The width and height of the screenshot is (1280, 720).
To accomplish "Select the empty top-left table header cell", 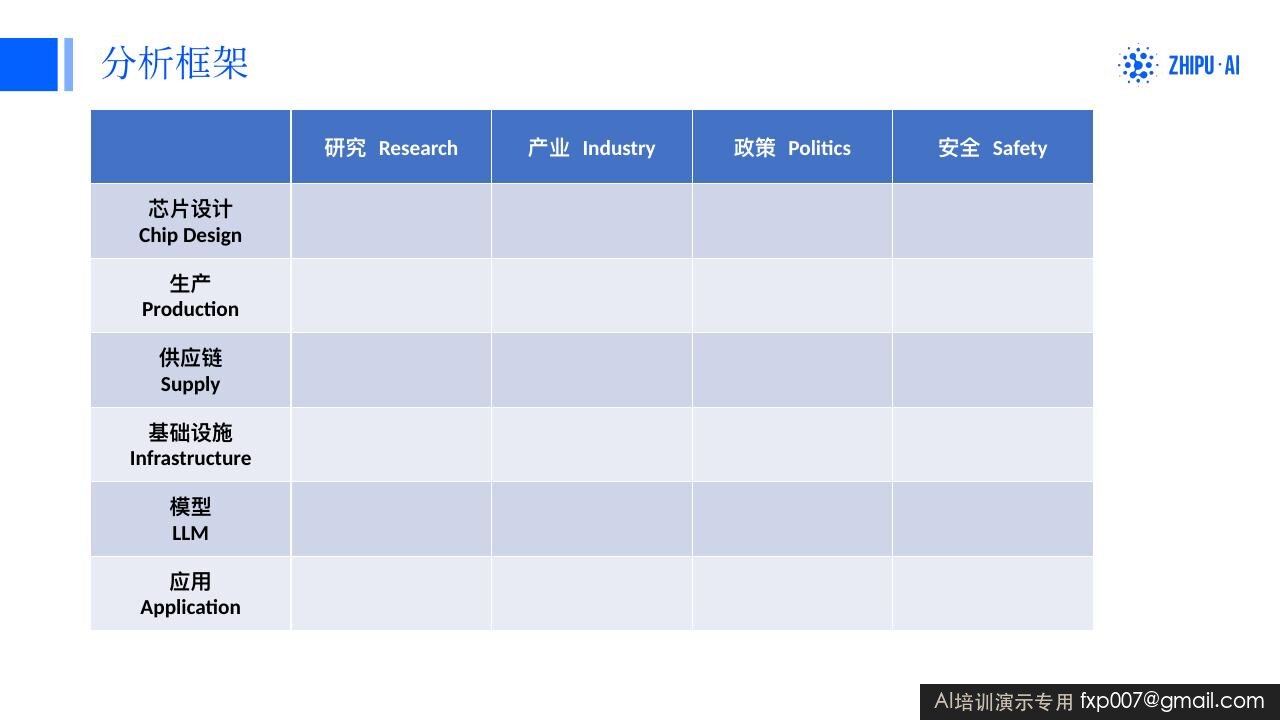I will point(190,147).
